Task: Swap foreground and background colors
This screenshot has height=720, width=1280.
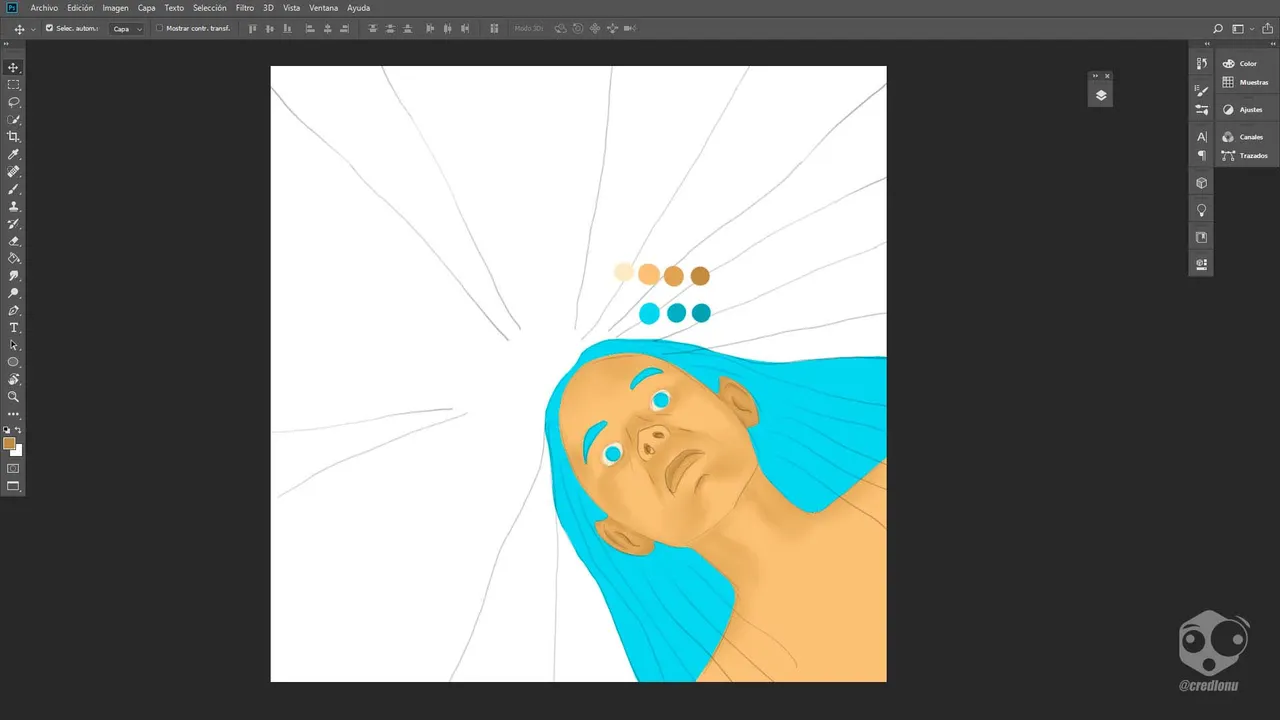Action: pyautogui.click(x=19, y=430)
